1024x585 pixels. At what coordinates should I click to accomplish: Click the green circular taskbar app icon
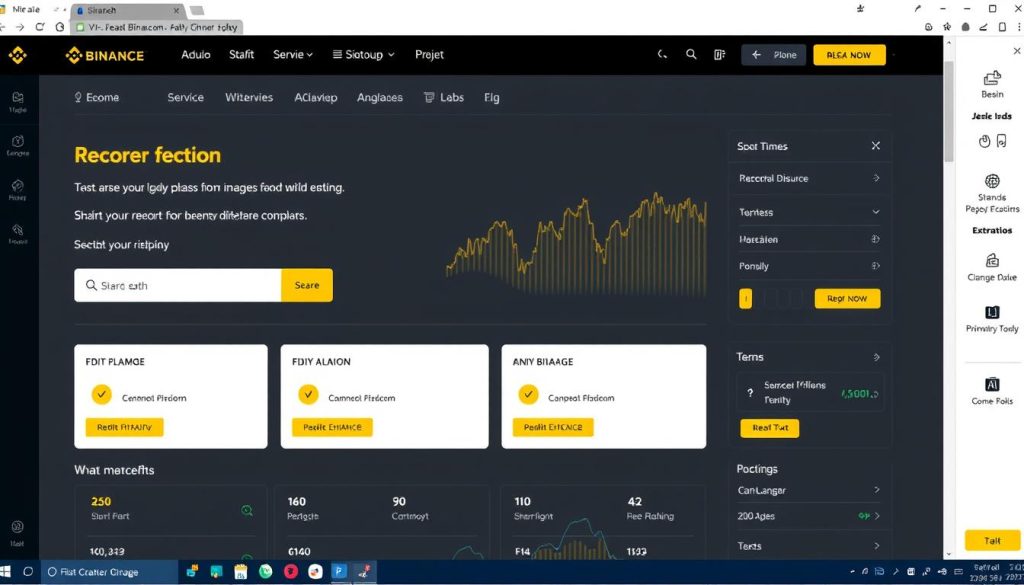click(x=265, y=571)
